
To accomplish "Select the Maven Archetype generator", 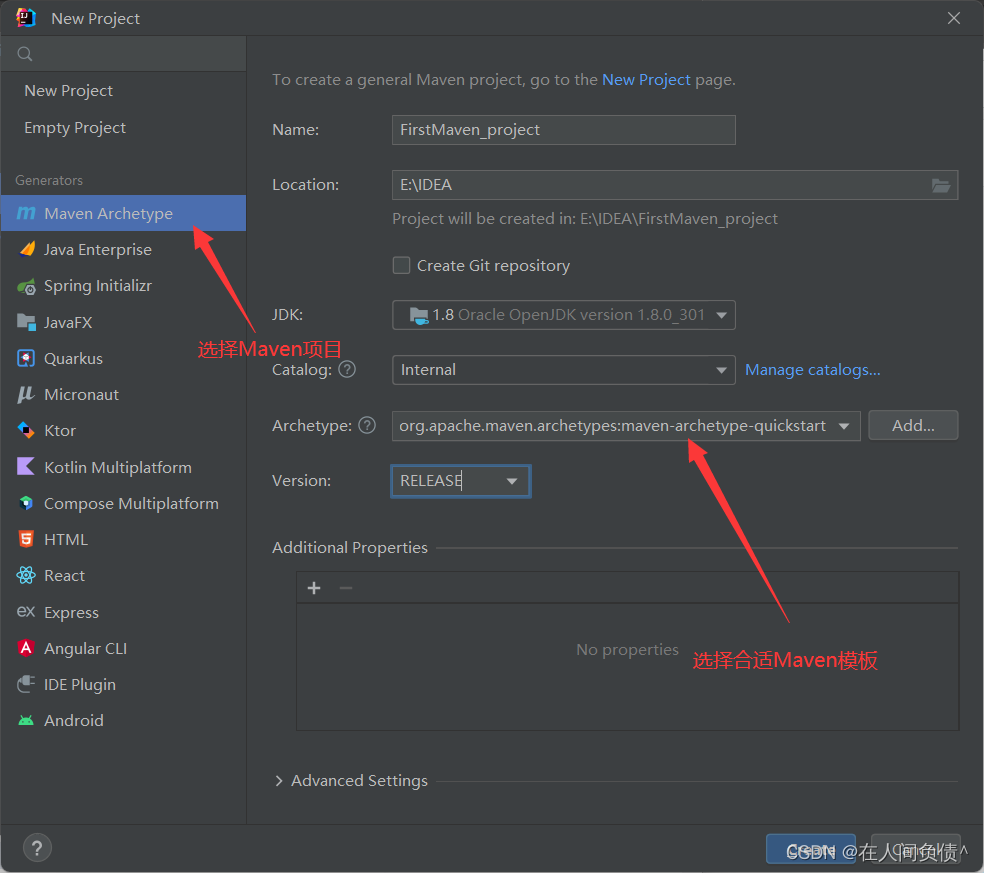I will (x=123, y=213).
